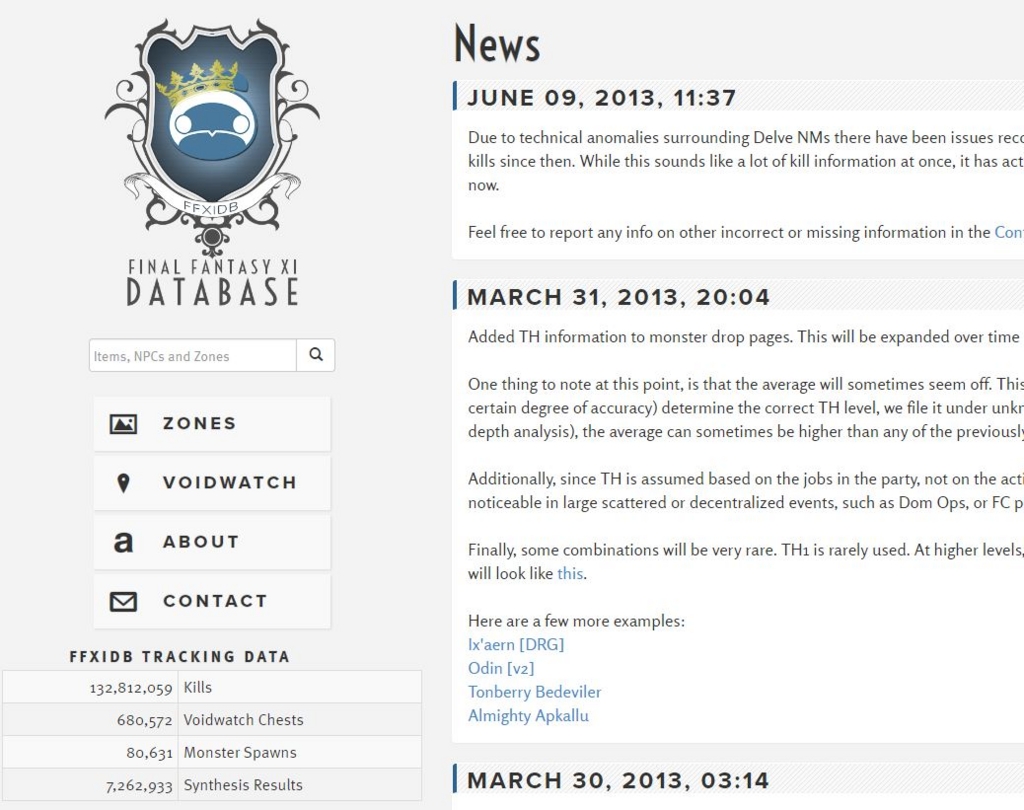Click the 7,262,933 synthesis count
The width and height of the screenshot is (1024, 810).
139,785
